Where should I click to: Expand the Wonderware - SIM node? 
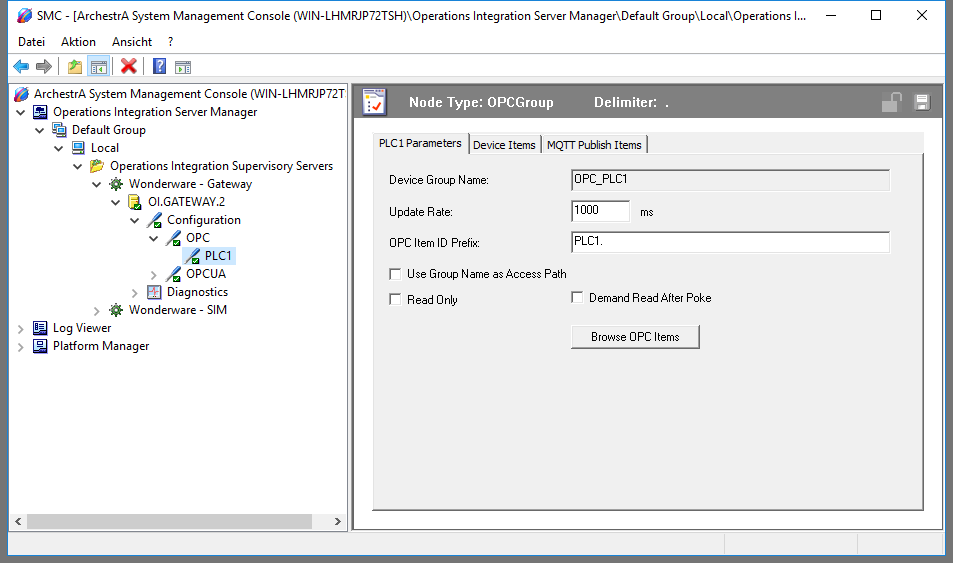pos(97,310)
